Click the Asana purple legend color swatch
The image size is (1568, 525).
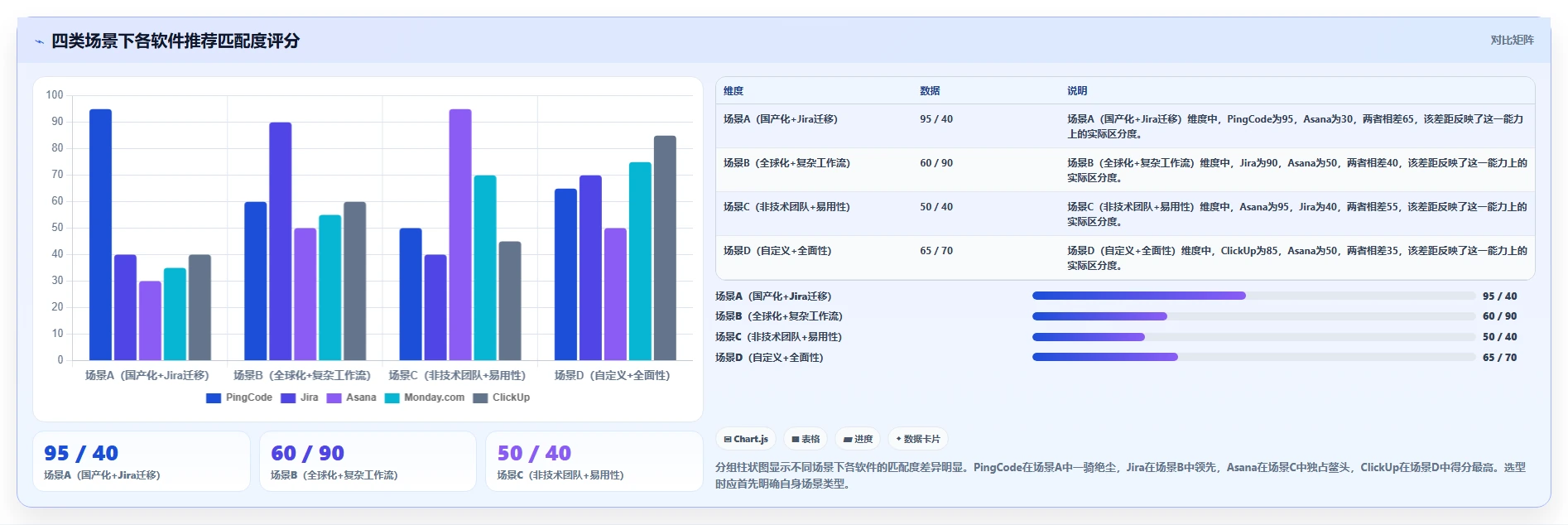334,398
